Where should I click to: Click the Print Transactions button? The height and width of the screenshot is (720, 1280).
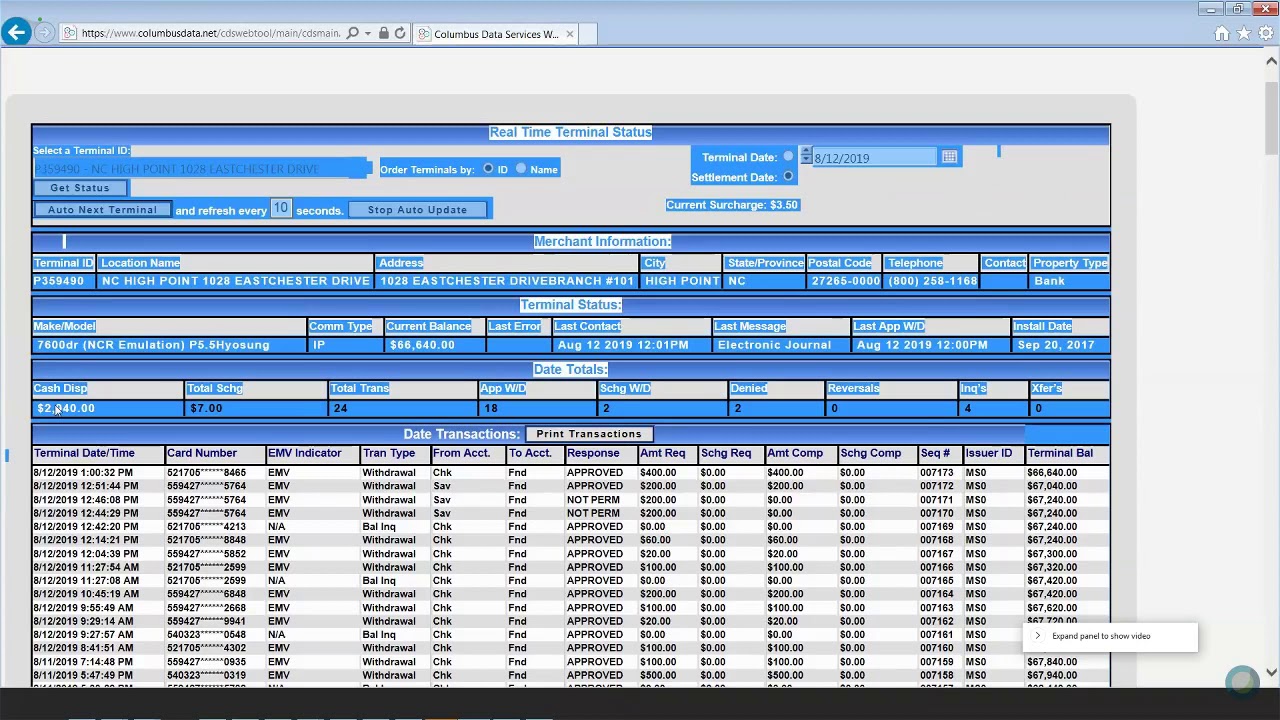click(x=589, y=434)
